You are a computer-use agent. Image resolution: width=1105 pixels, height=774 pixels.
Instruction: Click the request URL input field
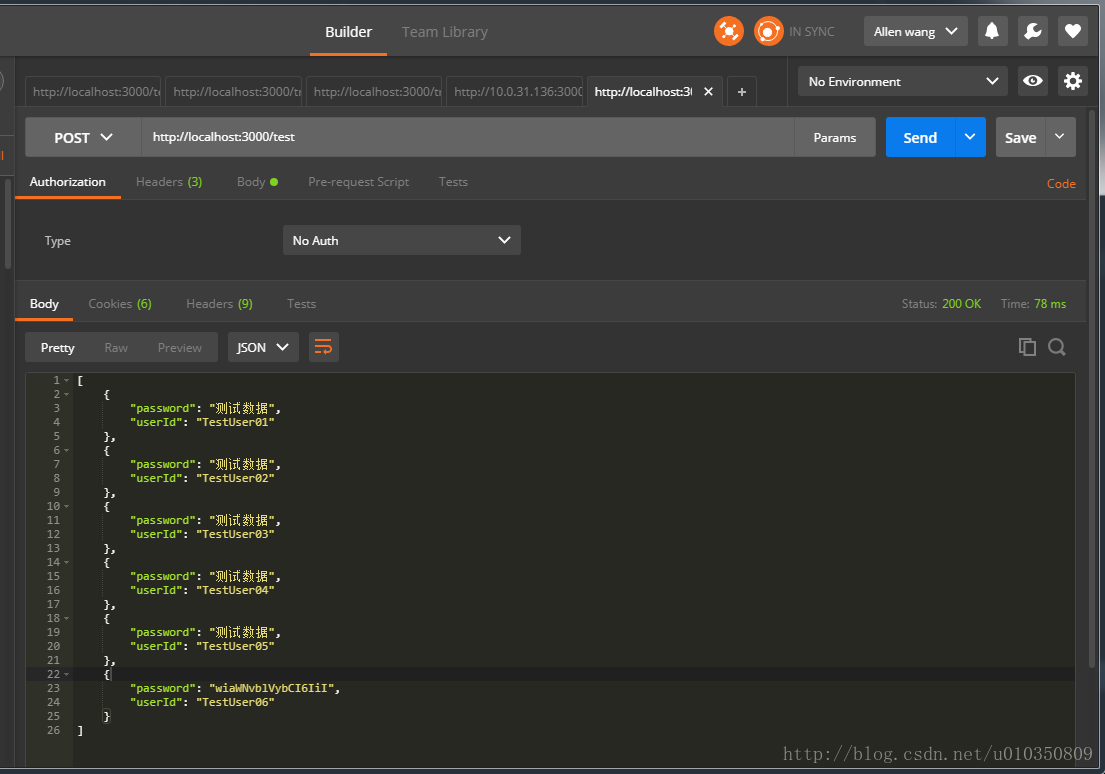[468, 137]
